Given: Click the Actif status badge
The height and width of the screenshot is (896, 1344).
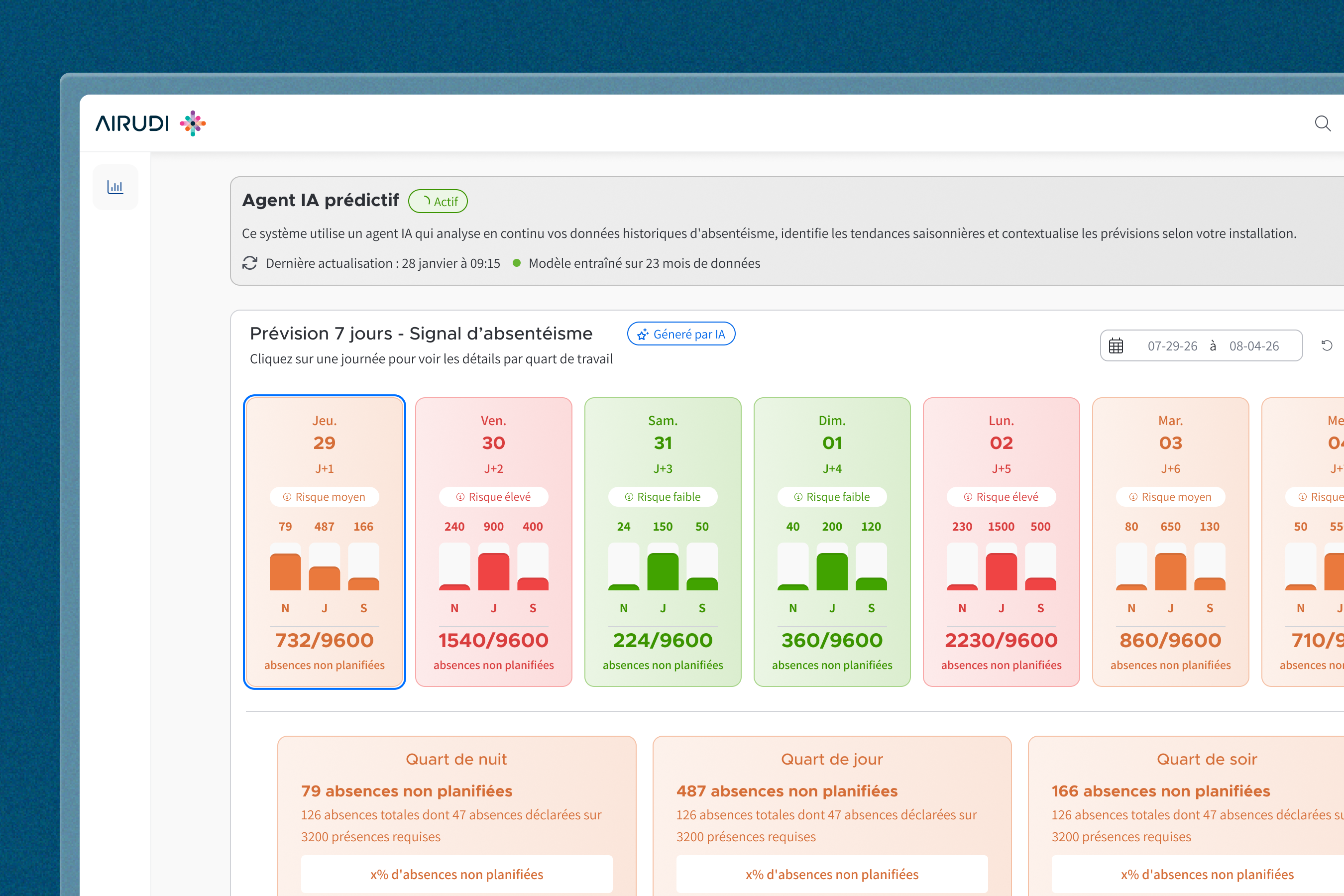Looking at the screenshot, I should click(438, 201).
